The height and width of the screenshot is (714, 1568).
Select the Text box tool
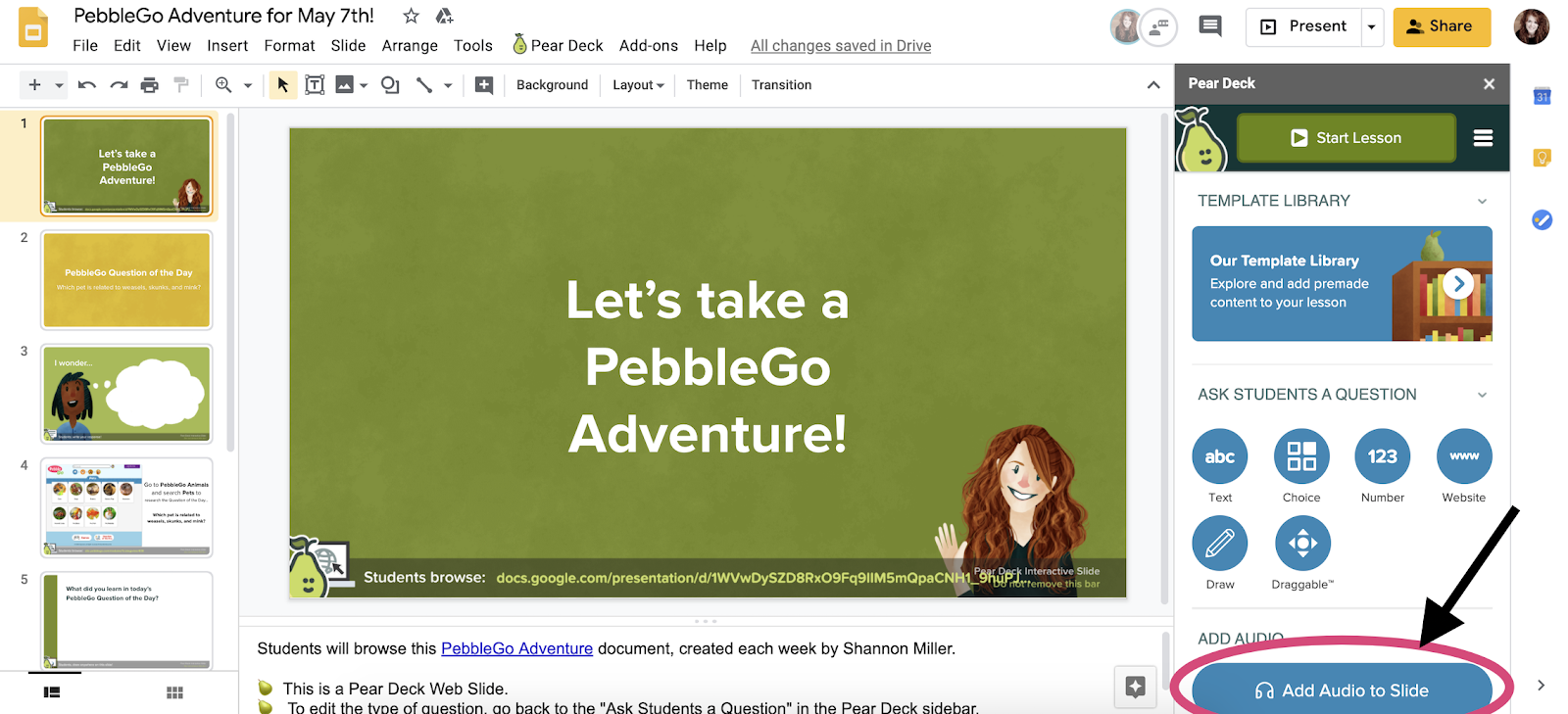click(x=315, y=85)
